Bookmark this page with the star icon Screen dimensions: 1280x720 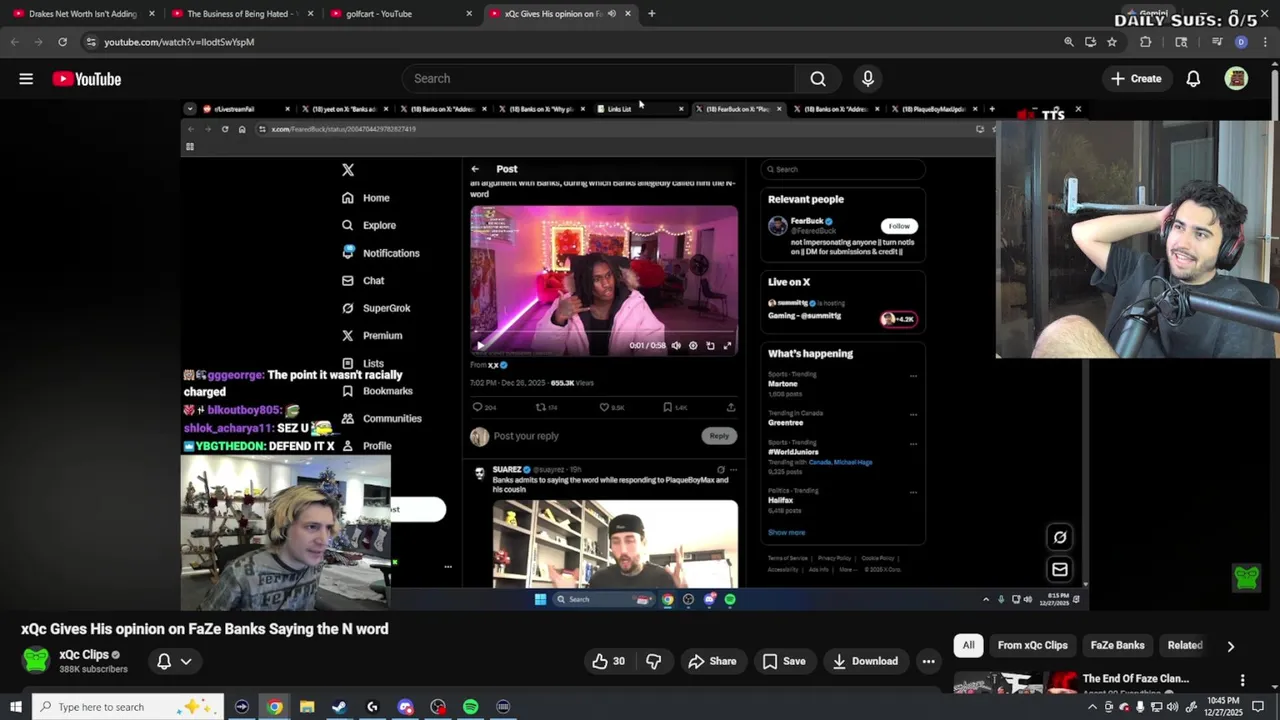(1112, 42)
